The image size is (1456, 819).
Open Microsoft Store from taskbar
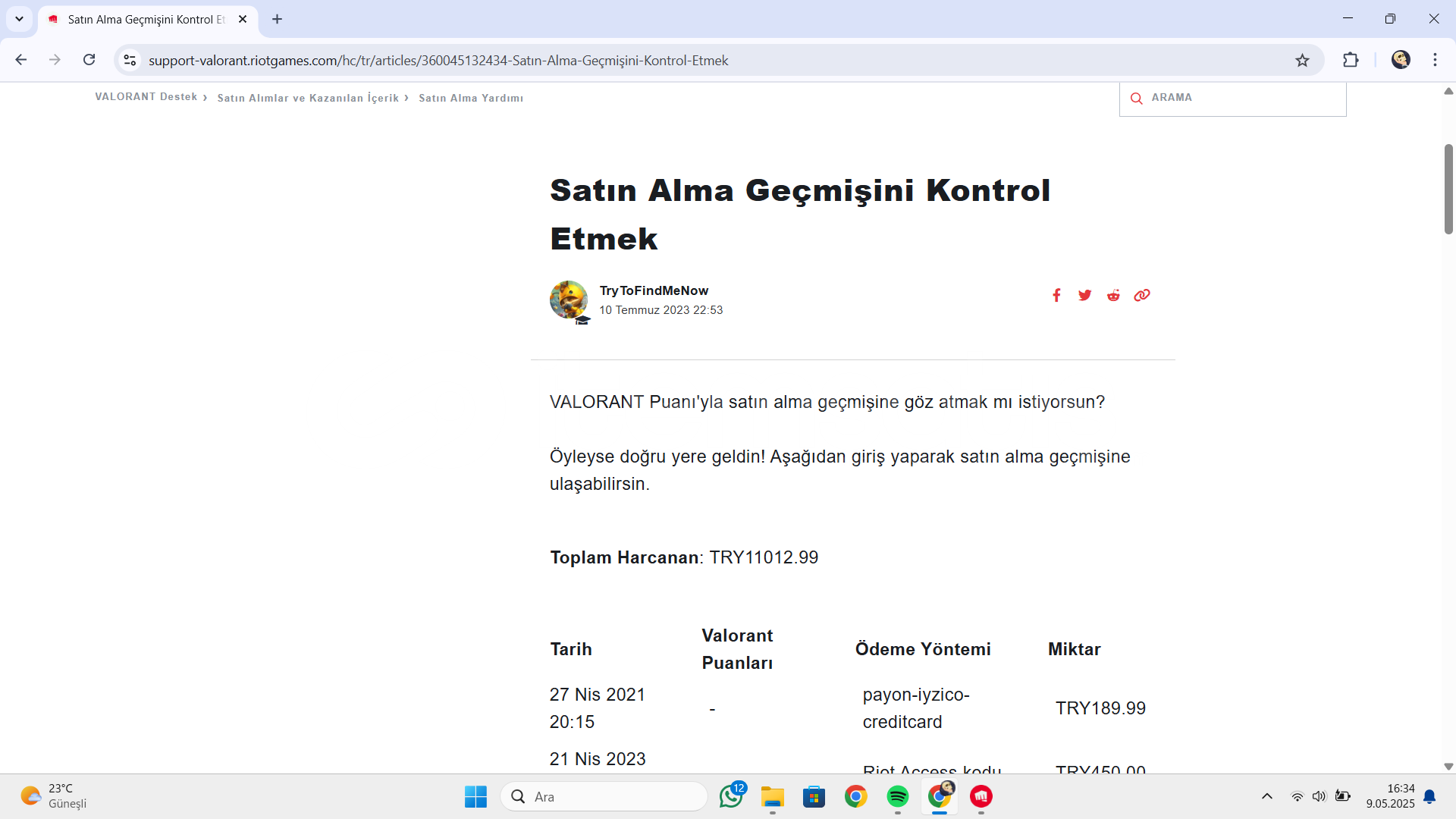(x=814, y=796)
